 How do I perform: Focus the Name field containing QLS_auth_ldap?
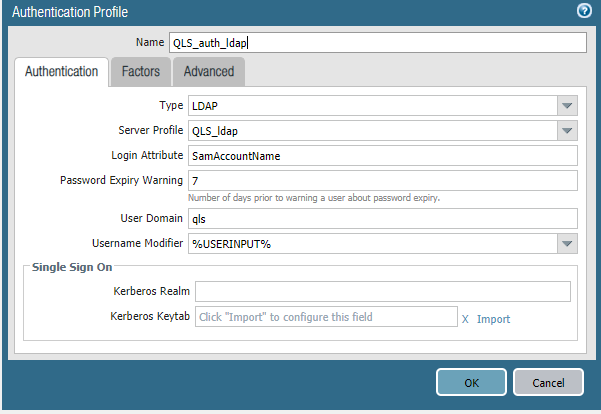pyautogui.click(x=376, y=42)
